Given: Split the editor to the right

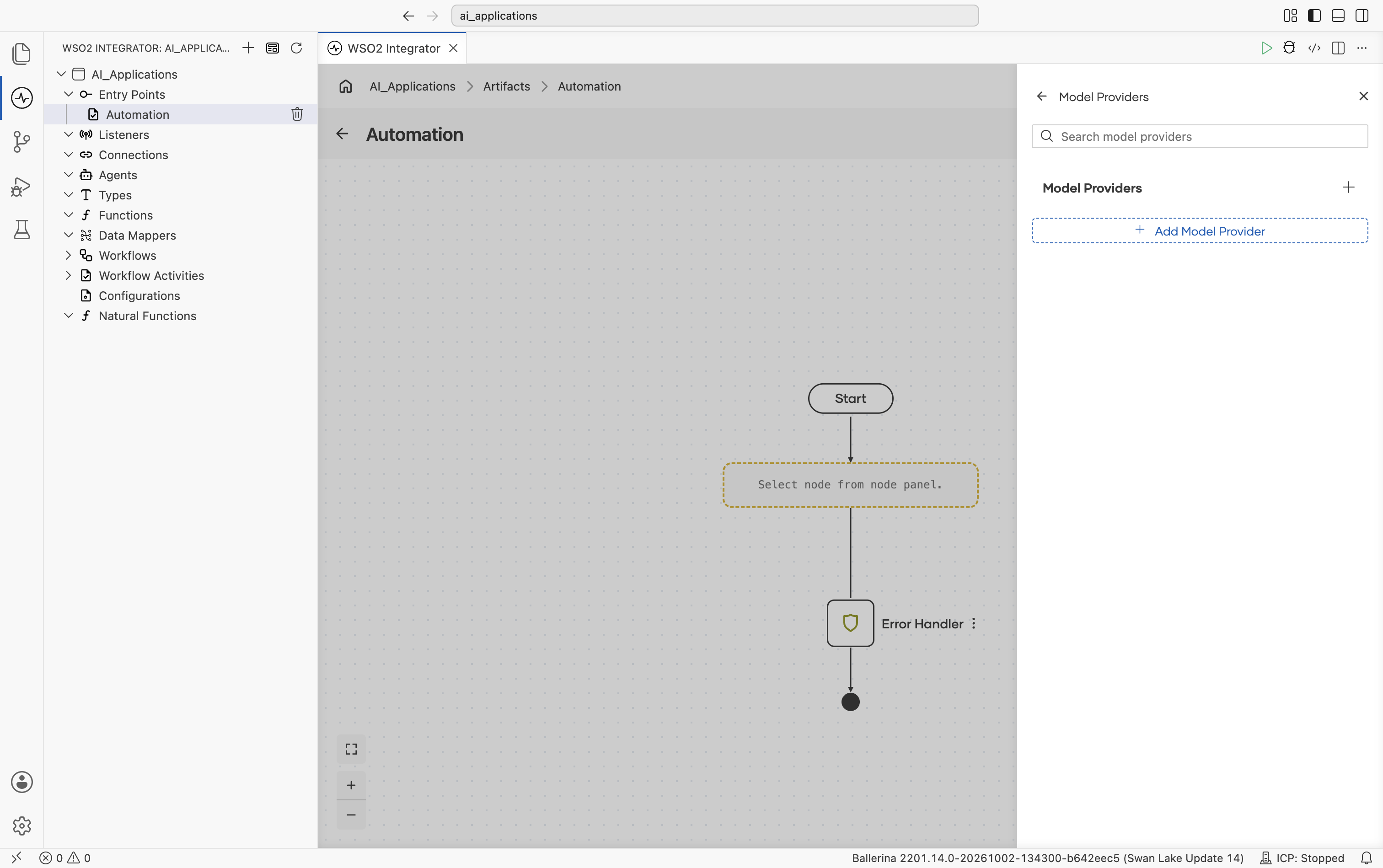Looking at the screenshot, I should [1338, 48].
